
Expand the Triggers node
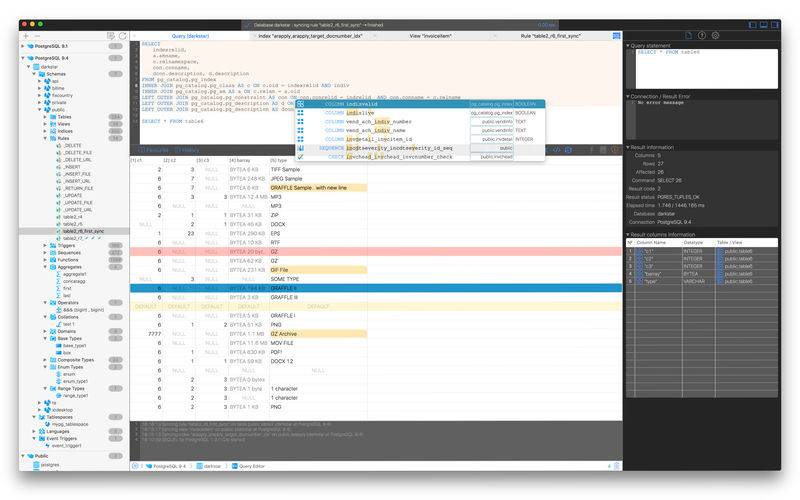[x=45, y=245]
